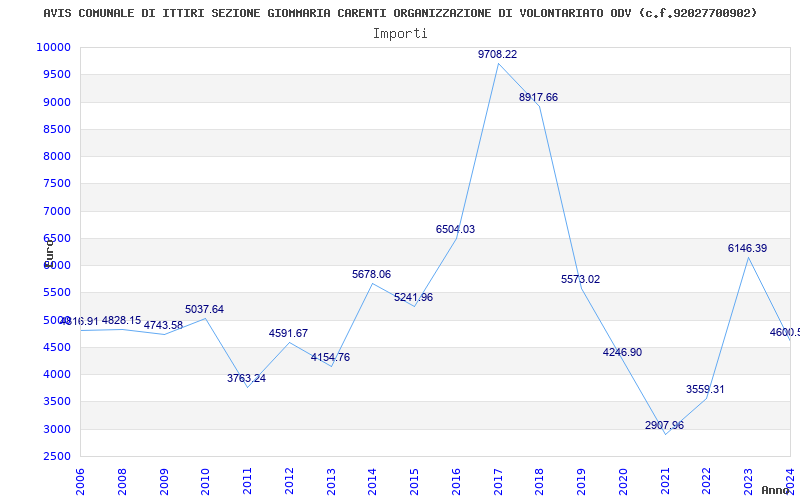Click the 2009 x-axis year label
The height and width of the screenshot is (500, 800).
[x=163, y=482]
